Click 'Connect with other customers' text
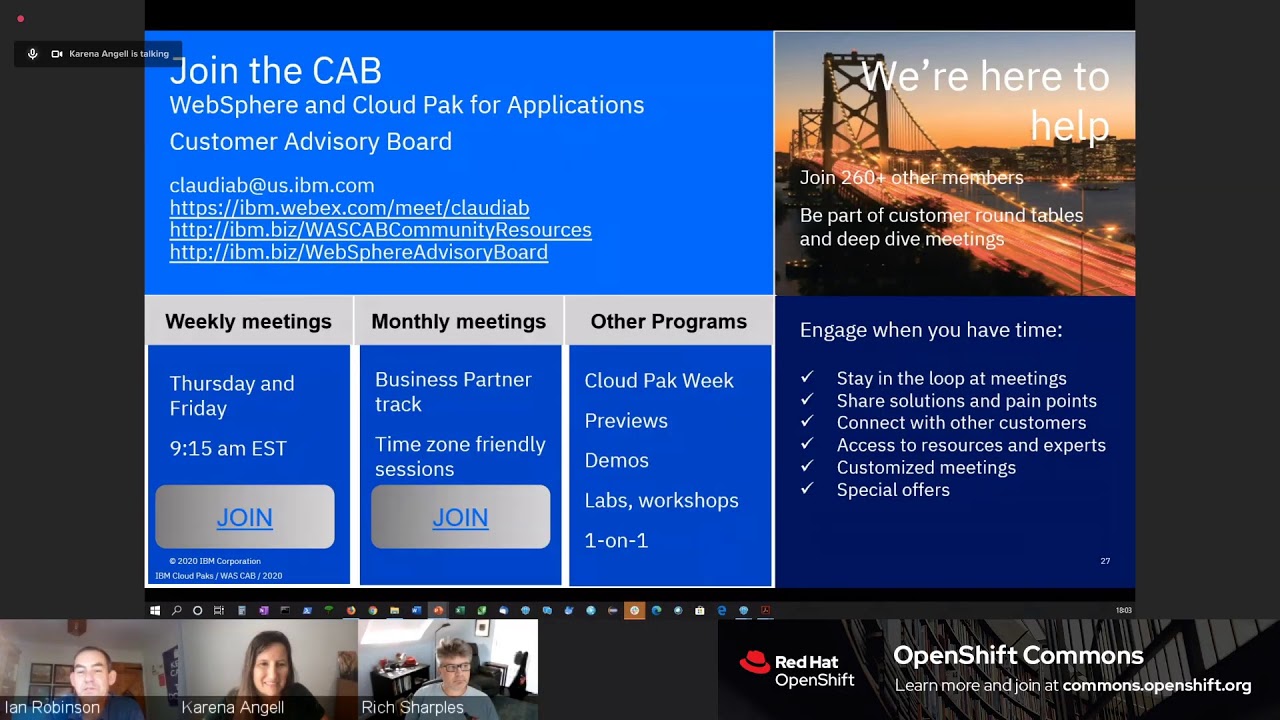Viewport: 1280px width, 720px height. coord(961,422)
